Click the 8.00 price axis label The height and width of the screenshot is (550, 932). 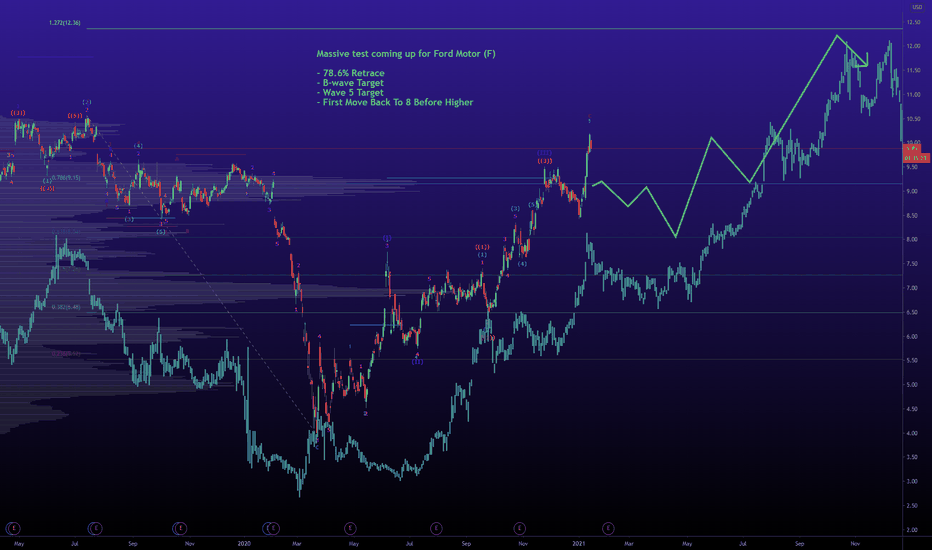(x=912, y=240)
